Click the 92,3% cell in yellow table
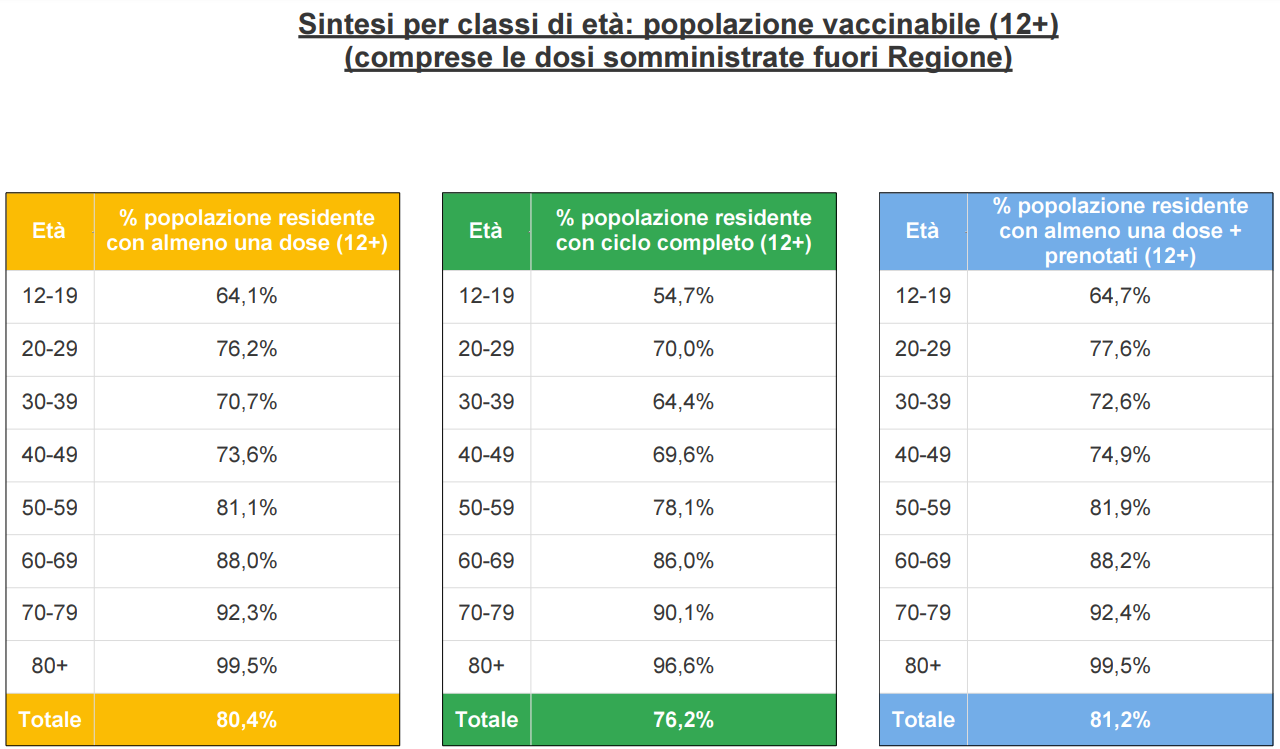The height and width of the screenshot is (749, 1280). click(247, 613)
